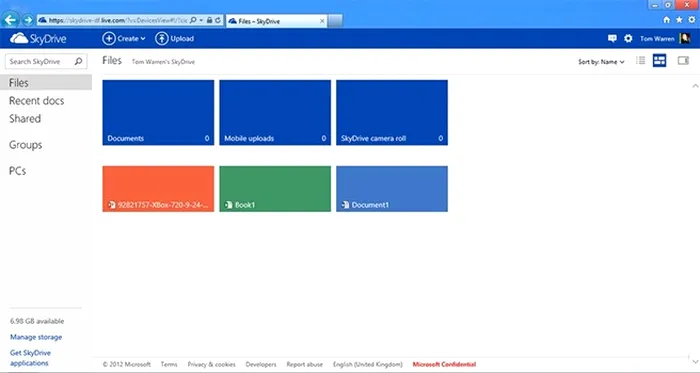This screenshot has height=373, width=700.
Task: Click the Terms footer link
Action: click(169, 365)
